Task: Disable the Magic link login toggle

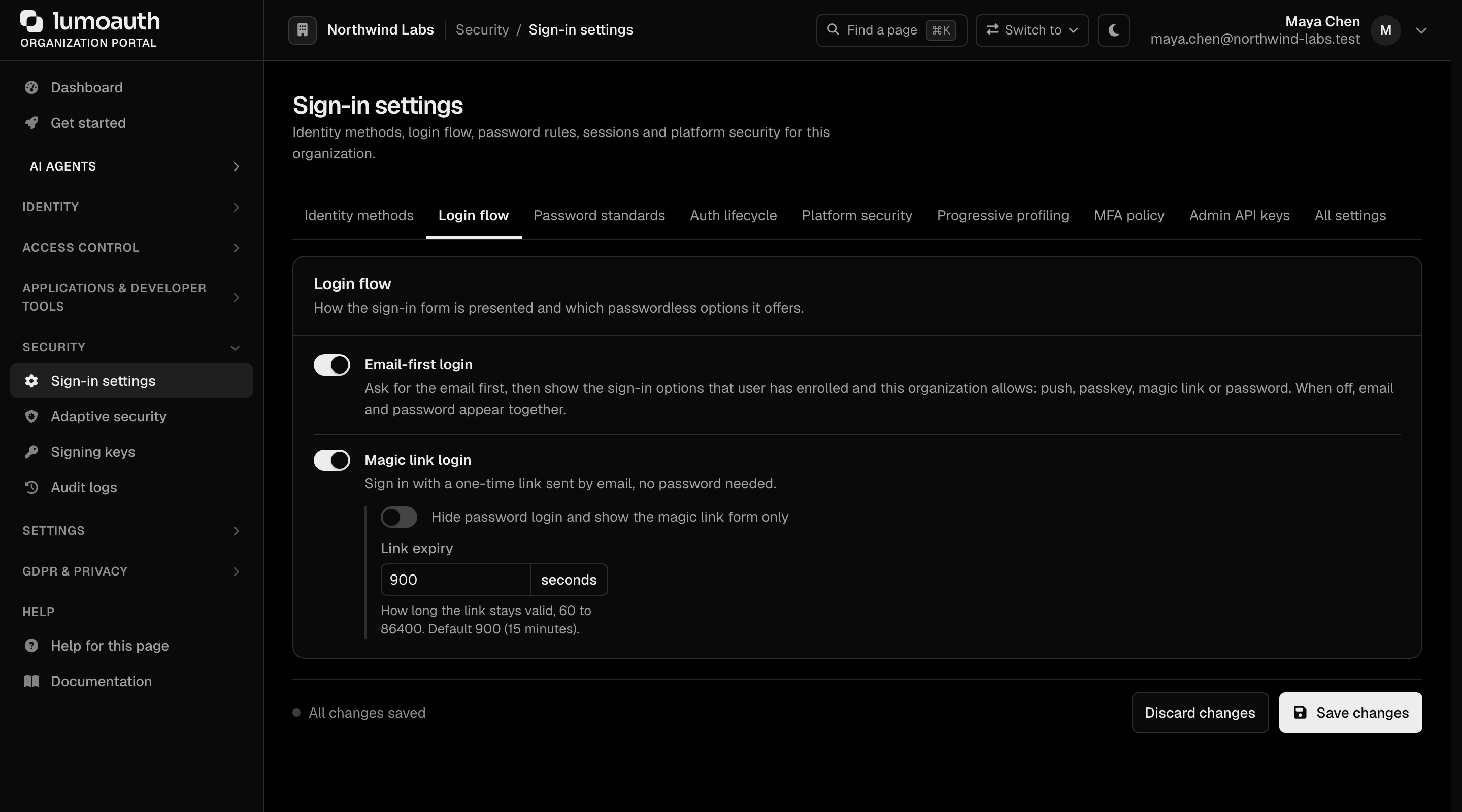Action: pyautogui.click(x=332, y=460)
